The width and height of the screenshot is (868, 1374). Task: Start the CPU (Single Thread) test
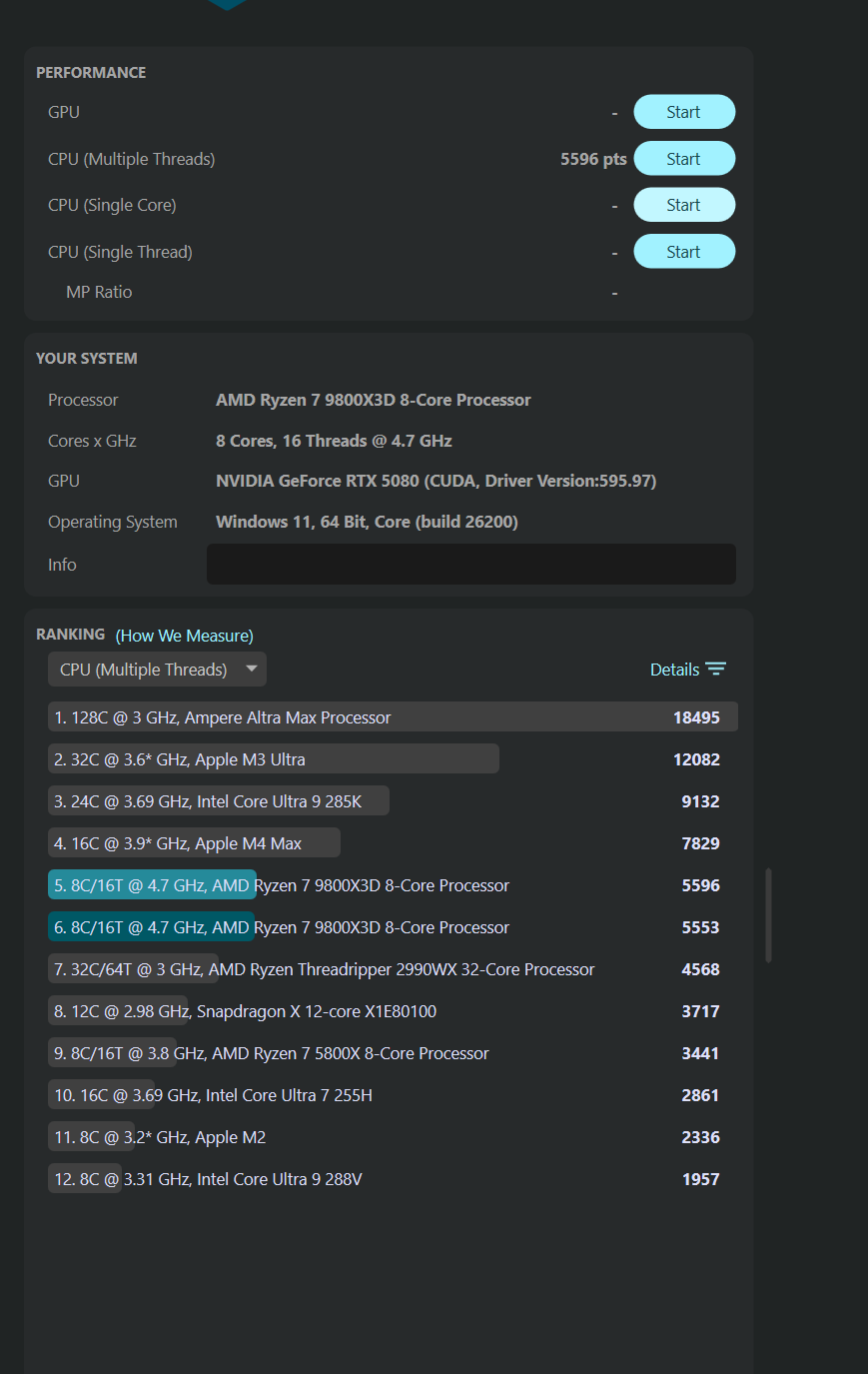pyautogui.click(x=684, y=252)
